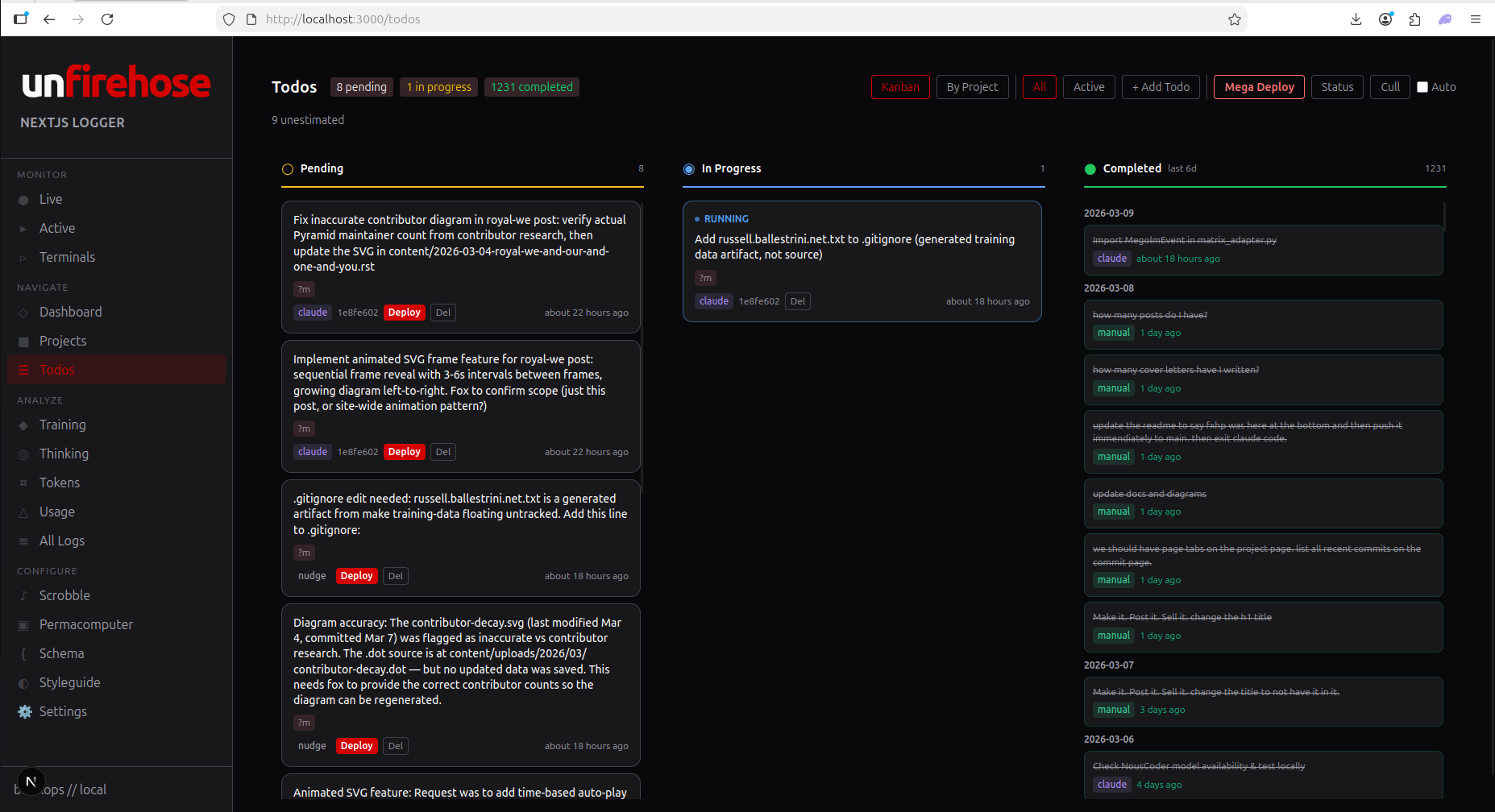Switch to Kanban view toggle

click(899, 87)
